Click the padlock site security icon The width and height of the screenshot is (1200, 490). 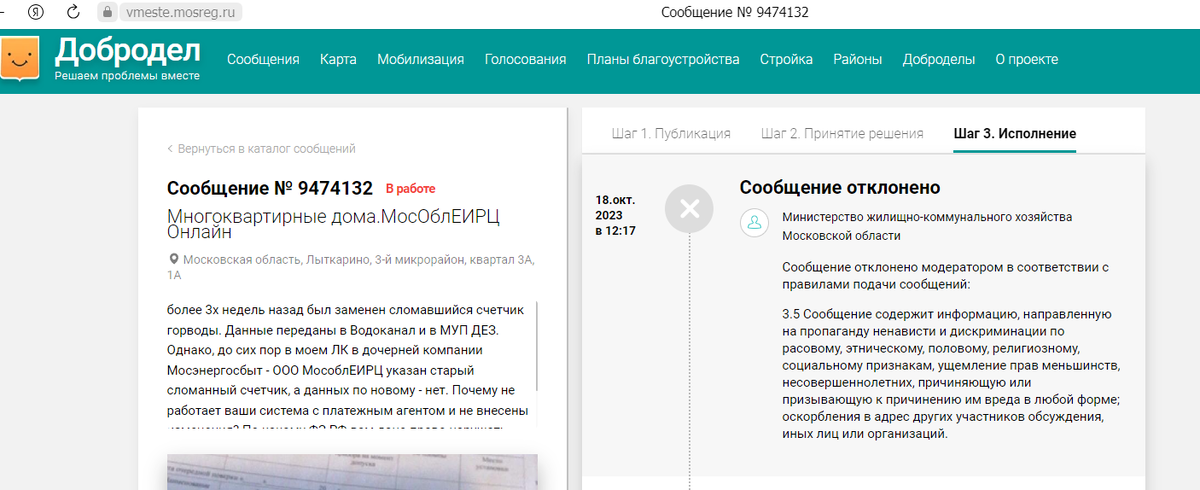(107, 12)
